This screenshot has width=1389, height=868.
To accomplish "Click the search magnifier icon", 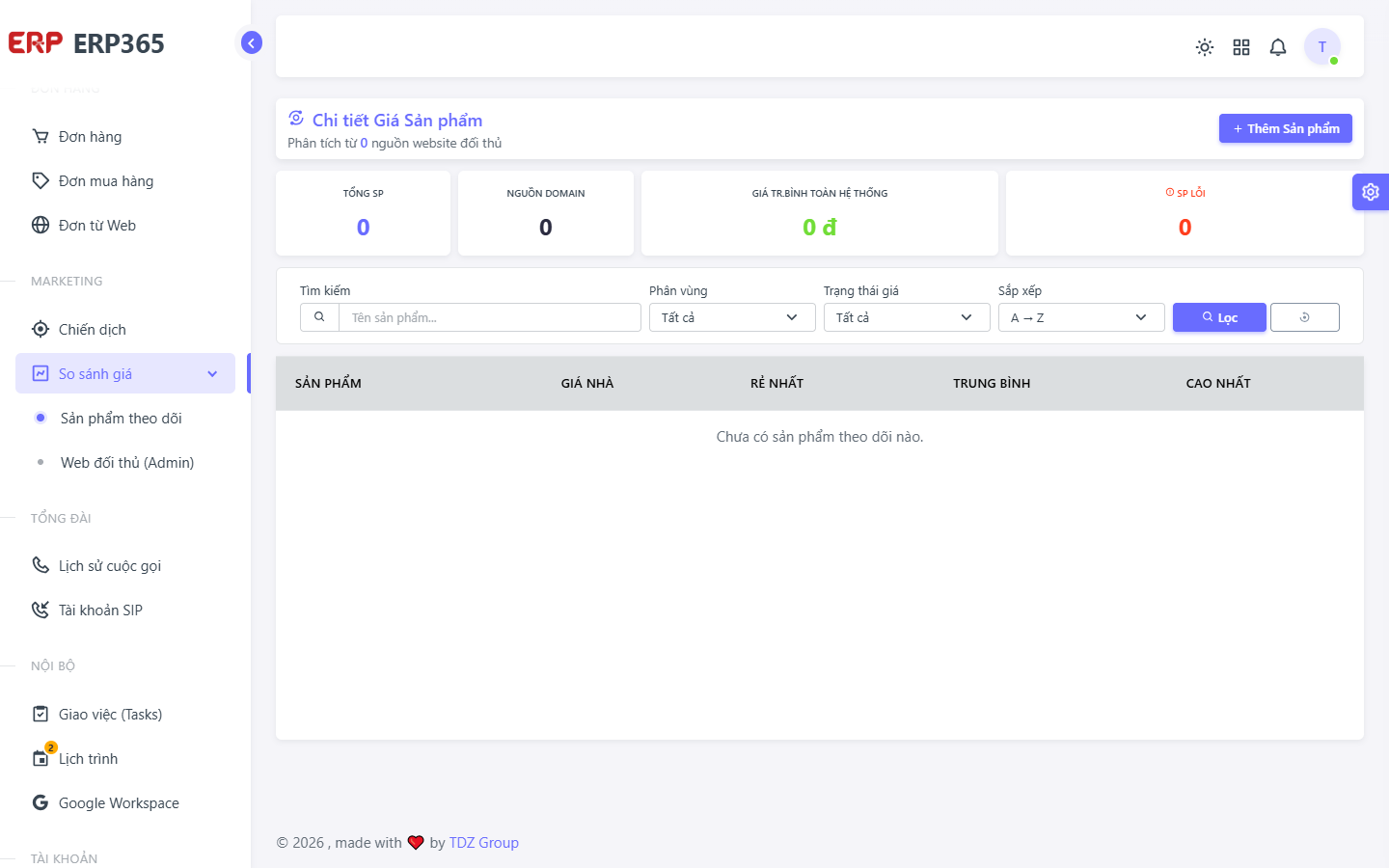I will pos(319,317).
